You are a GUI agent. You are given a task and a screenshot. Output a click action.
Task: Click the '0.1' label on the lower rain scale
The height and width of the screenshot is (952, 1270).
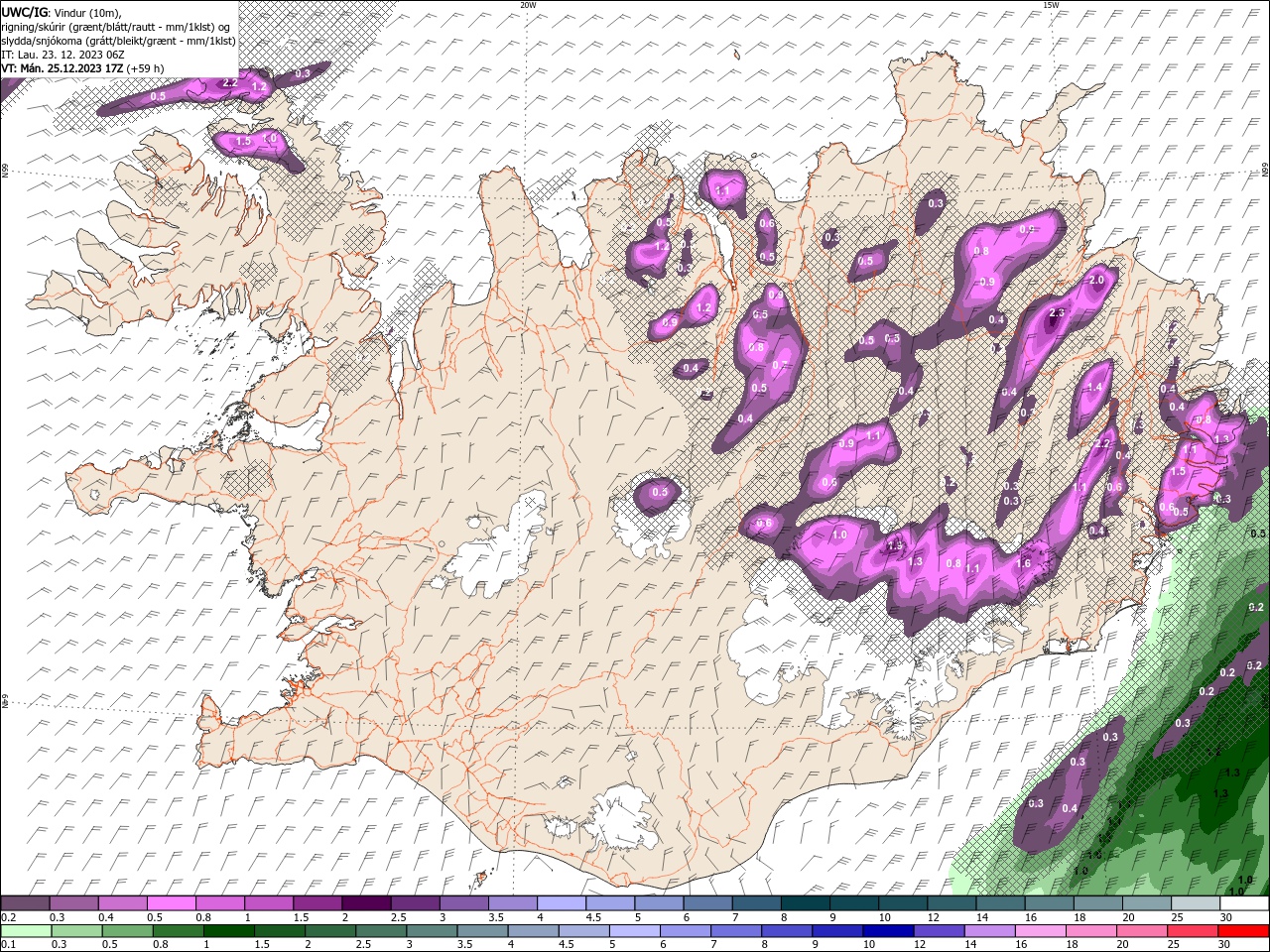pyautogui.click(x=7, y=945)
